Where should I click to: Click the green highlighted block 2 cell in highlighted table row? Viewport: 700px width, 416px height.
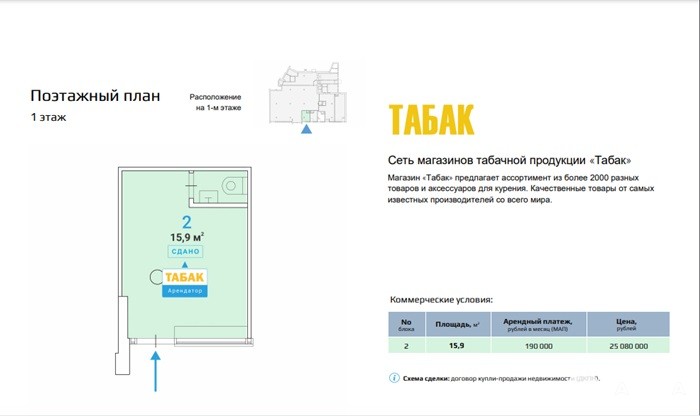click(x=406, y=346)
